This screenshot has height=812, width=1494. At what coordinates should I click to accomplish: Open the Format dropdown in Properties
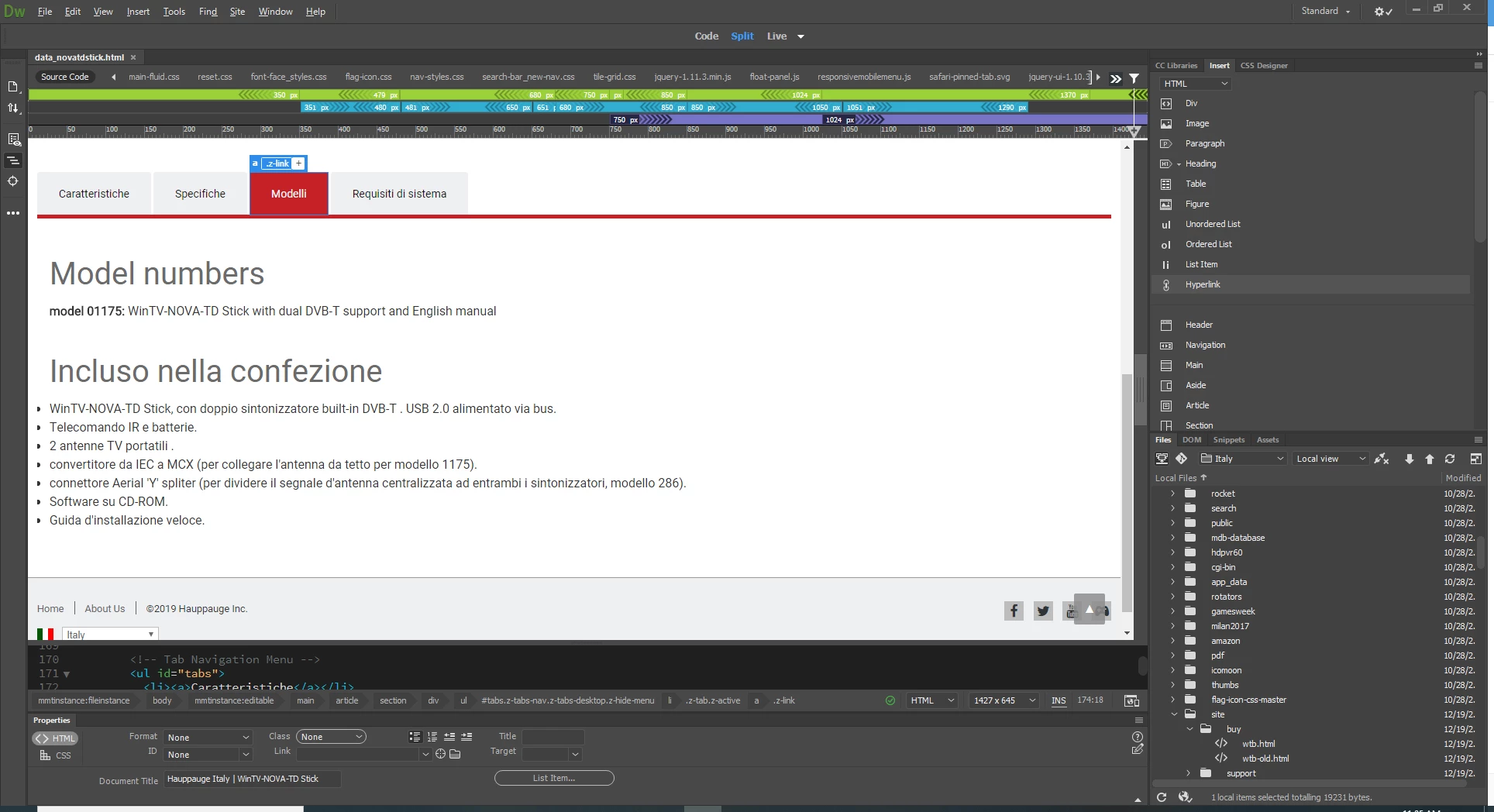pos(208,738)
